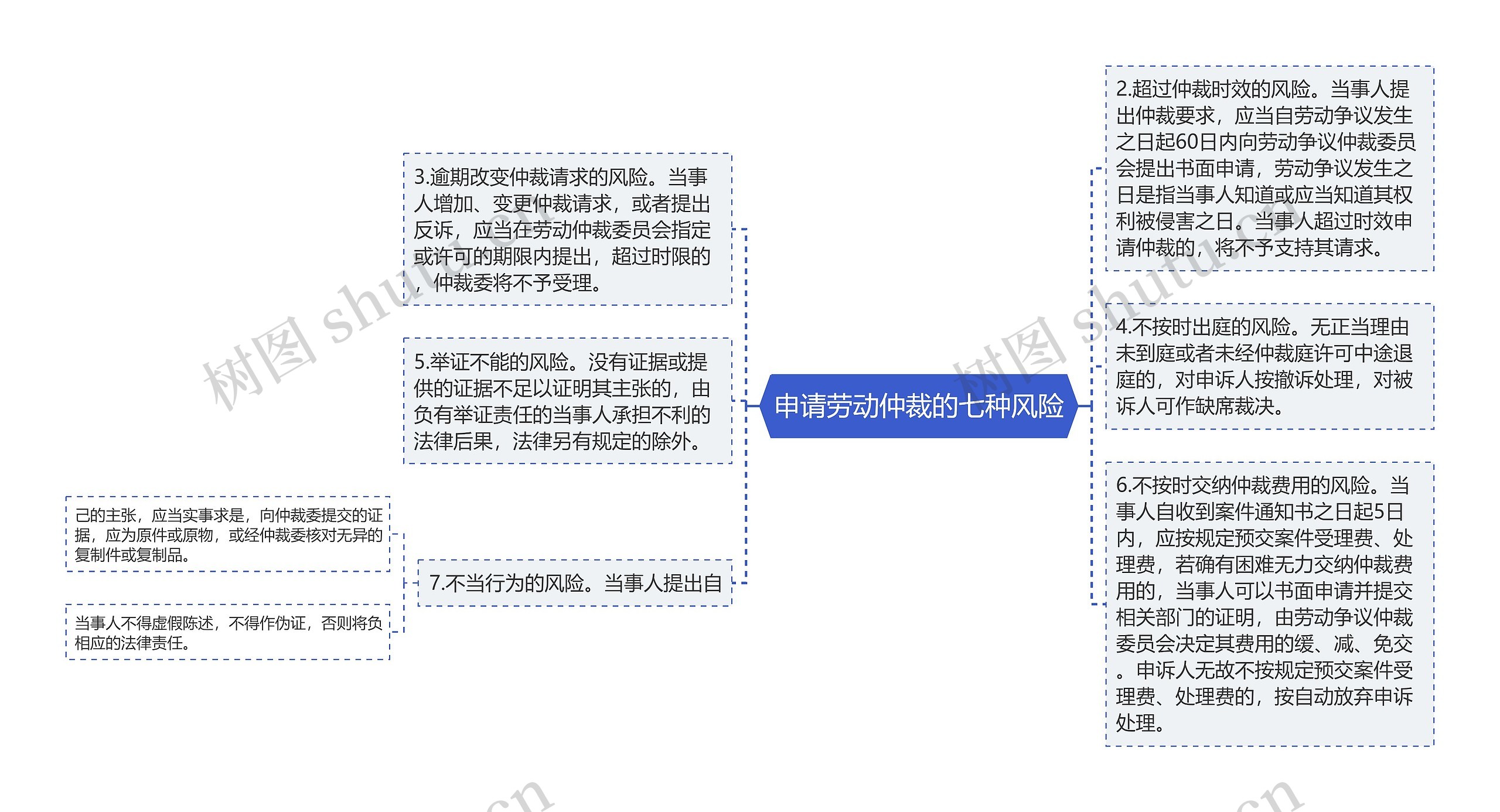Click the node 2.超过仲裁时效的风险

1269,169
